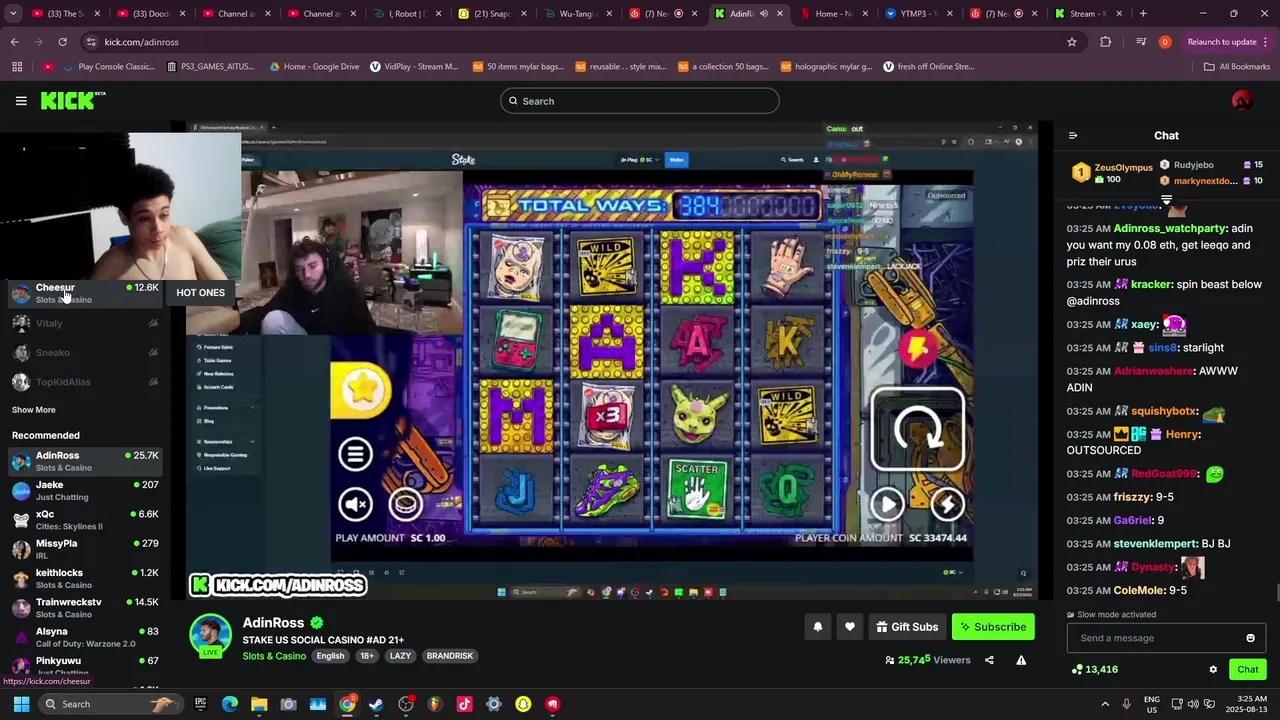The width and height of the screenshot is (1280, 720).
Task: Show hidden system tray icons chevron
Action: [x=1105, y=704]
